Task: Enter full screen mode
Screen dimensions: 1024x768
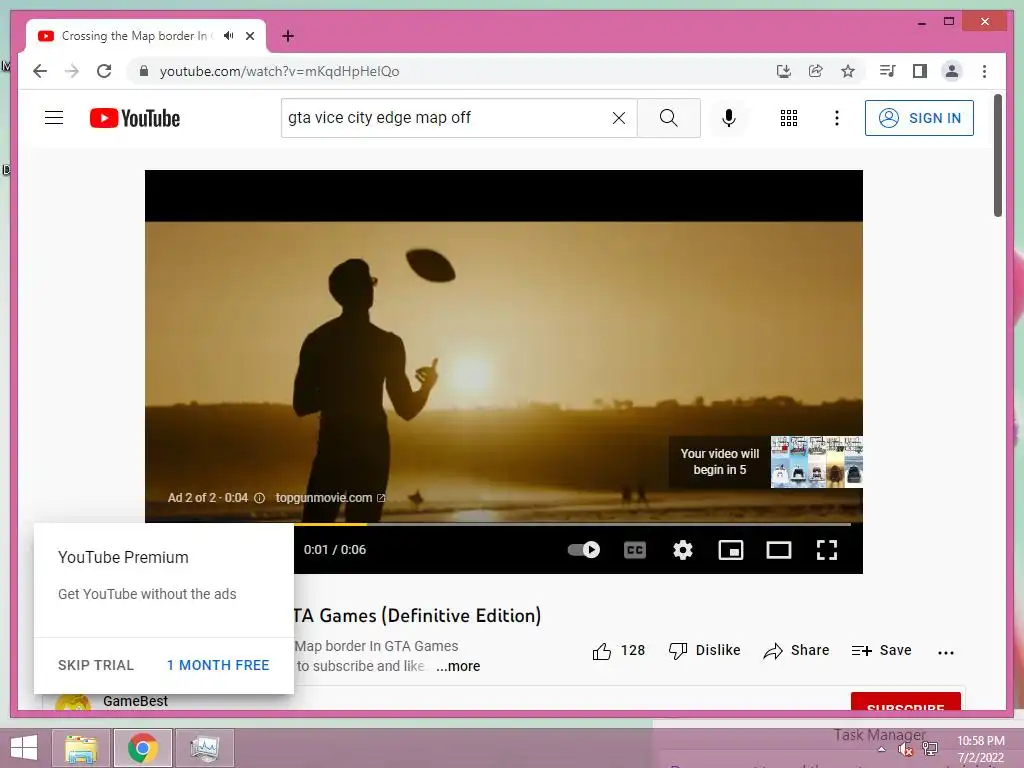Action: (827, 550)
